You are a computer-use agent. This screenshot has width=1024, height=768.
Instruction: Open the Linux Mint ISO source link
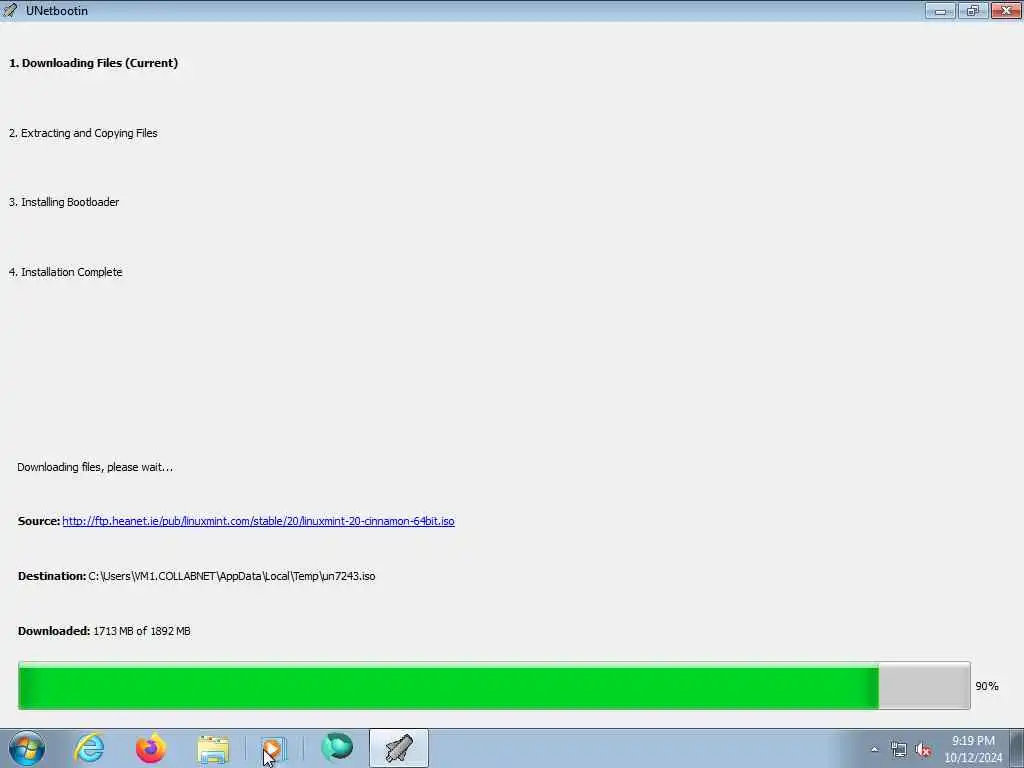(258, 521)
